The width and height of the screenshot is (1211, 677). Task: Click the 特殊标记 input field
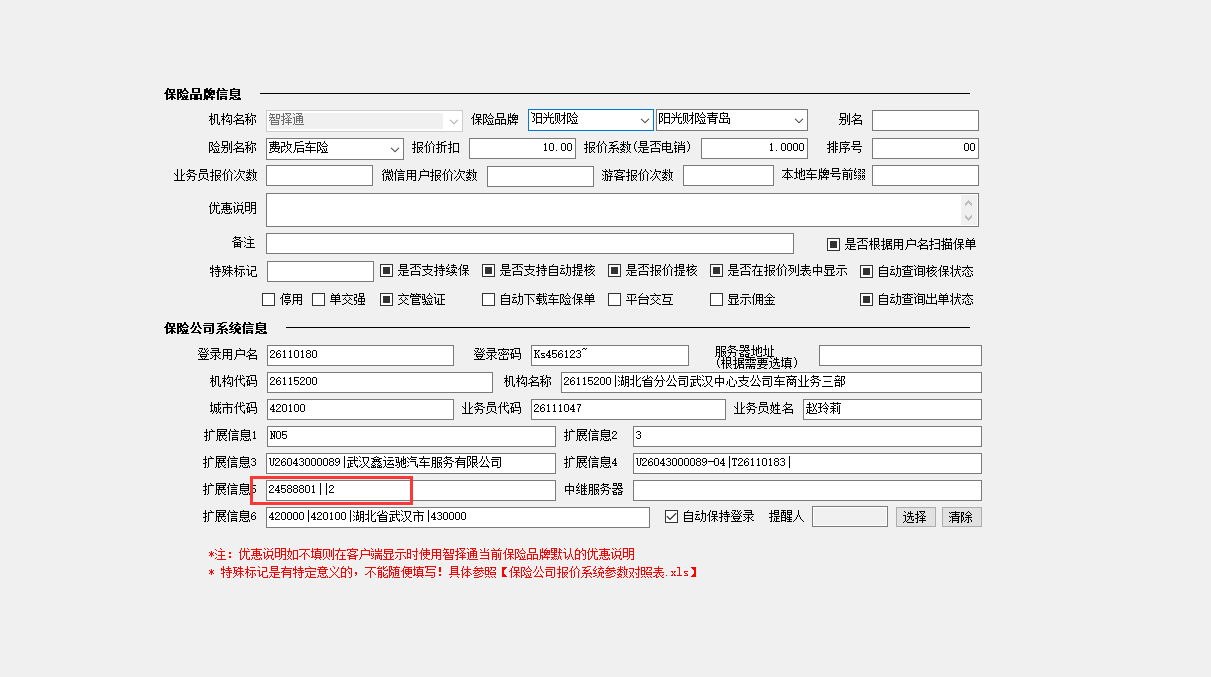320,271
